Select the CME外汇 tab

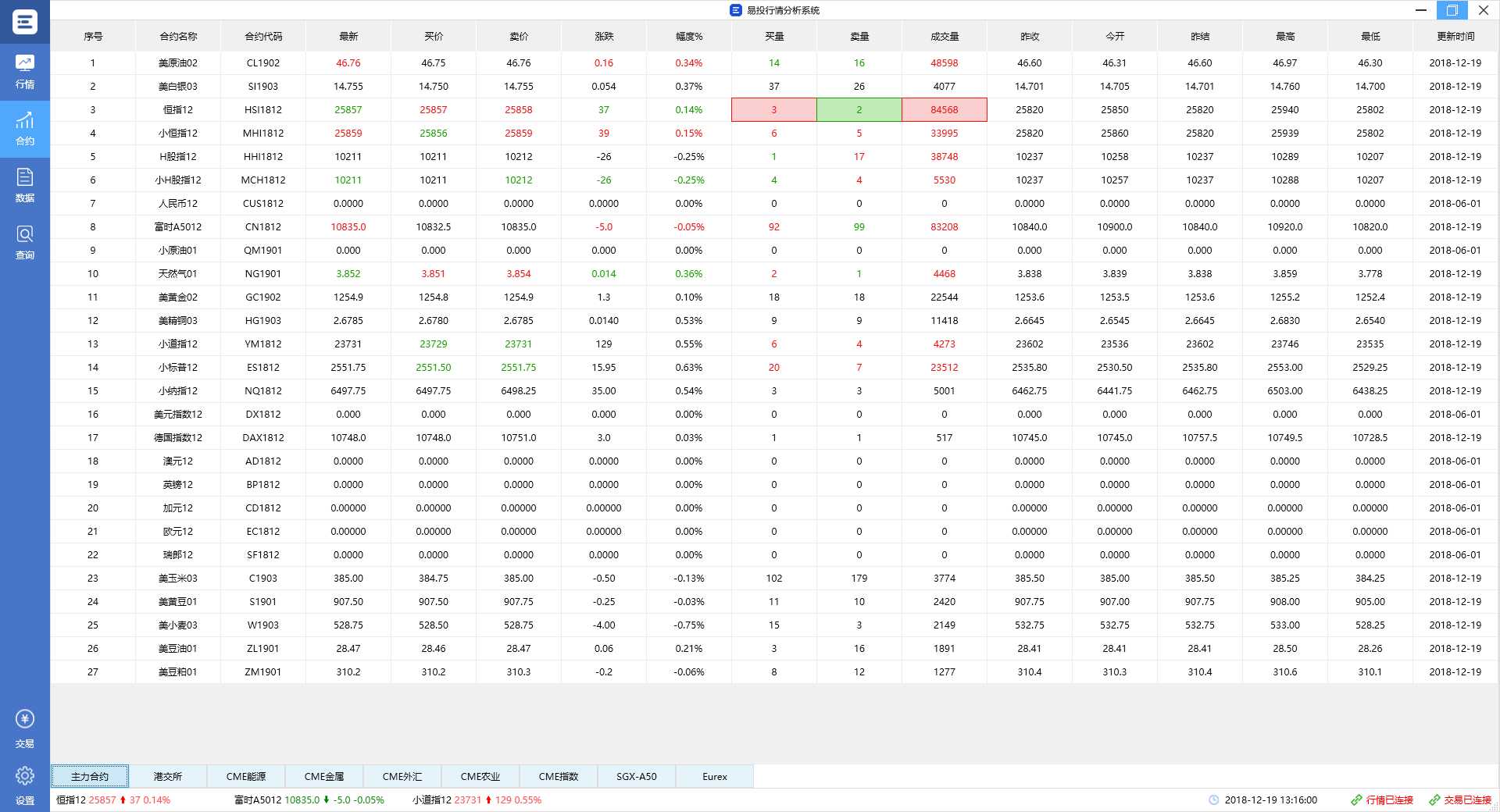click(x=402, y=776)
